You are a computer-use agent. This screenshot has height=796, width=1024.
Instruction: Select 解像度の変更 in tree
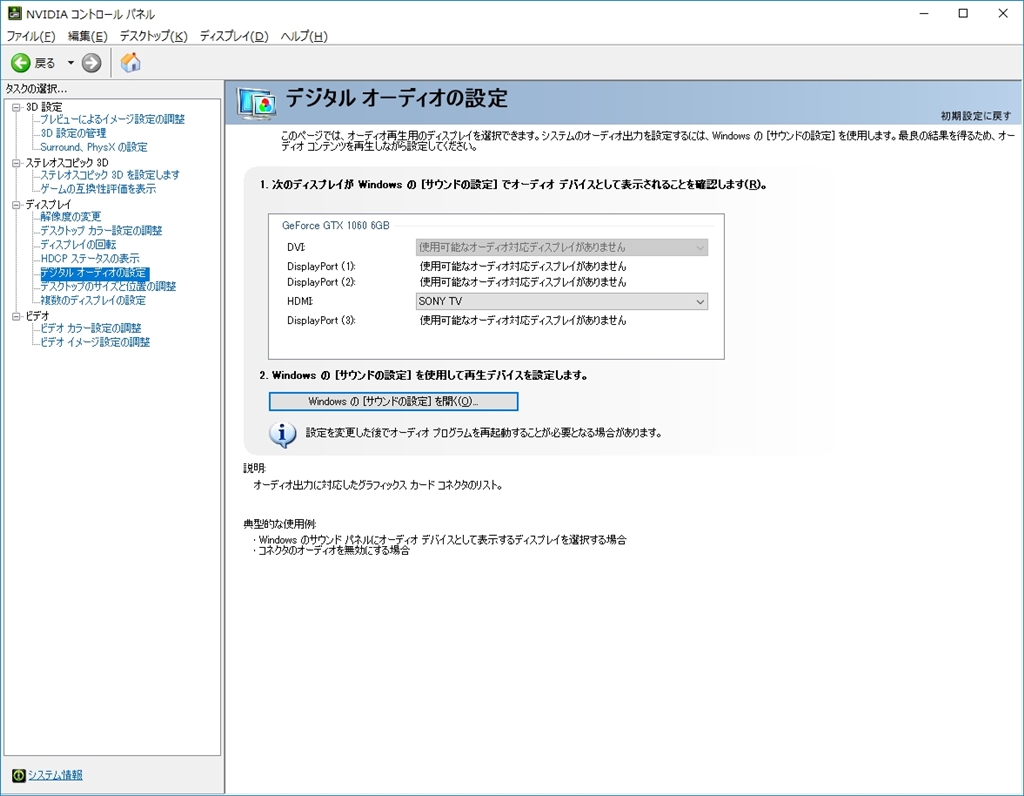point(71,216)
